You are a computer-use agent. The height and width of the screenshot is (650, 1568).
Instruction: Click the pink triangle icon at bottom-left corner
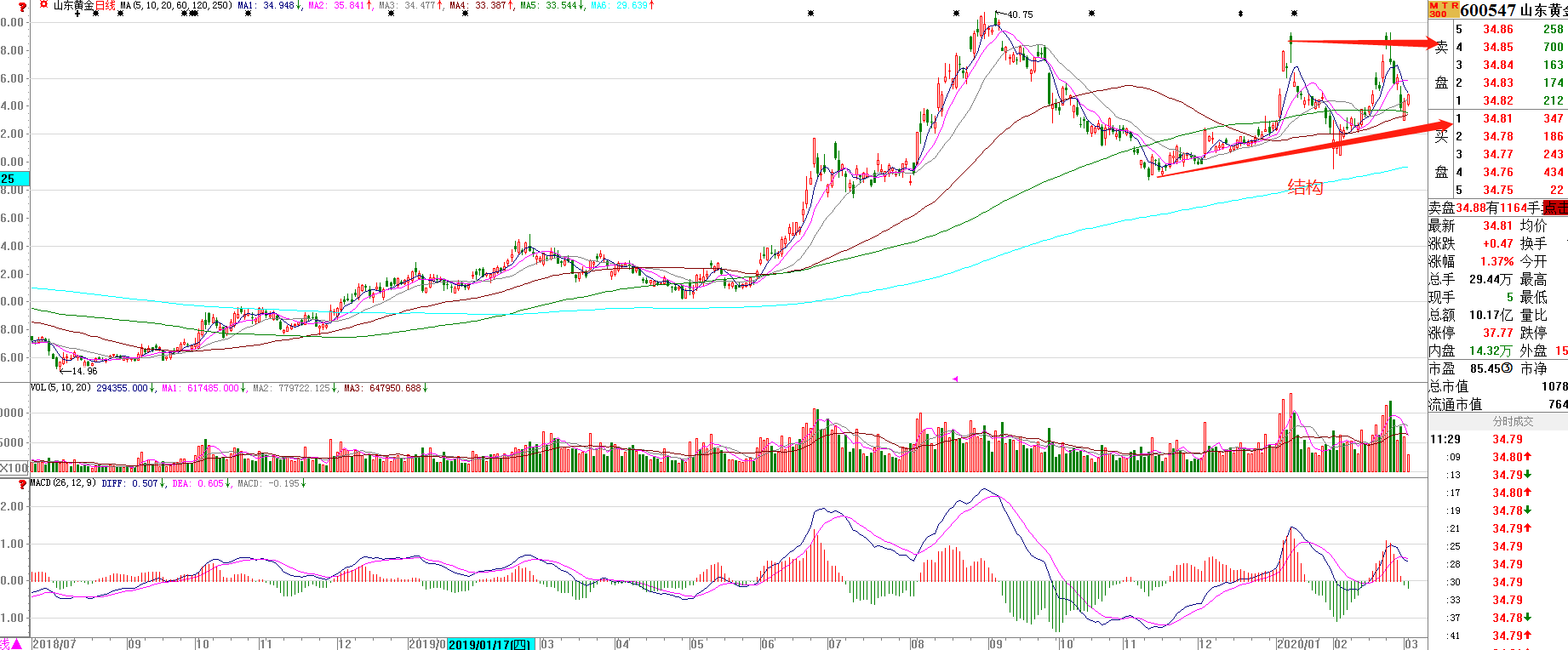(16, 644)
